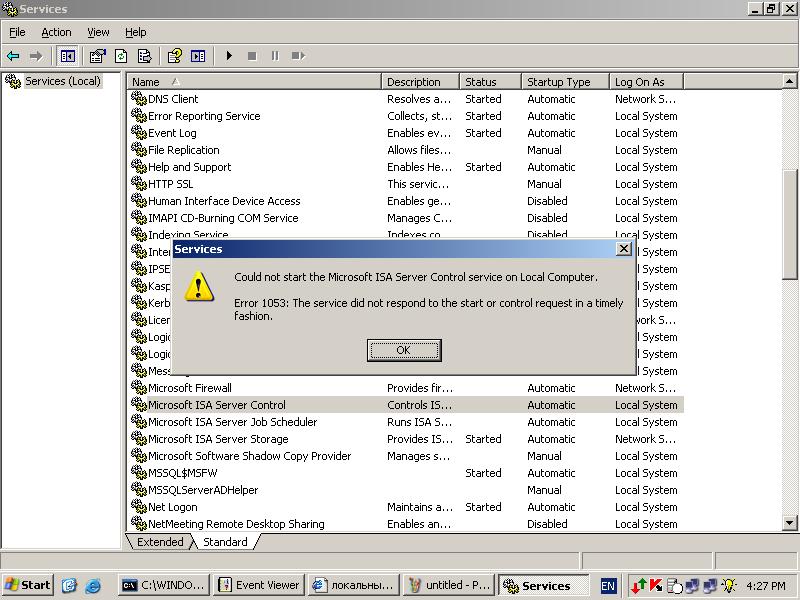This screenshot has width=800, height=600.
Task: Click the Back arrow toolbar icon
Action: [13, 56]
